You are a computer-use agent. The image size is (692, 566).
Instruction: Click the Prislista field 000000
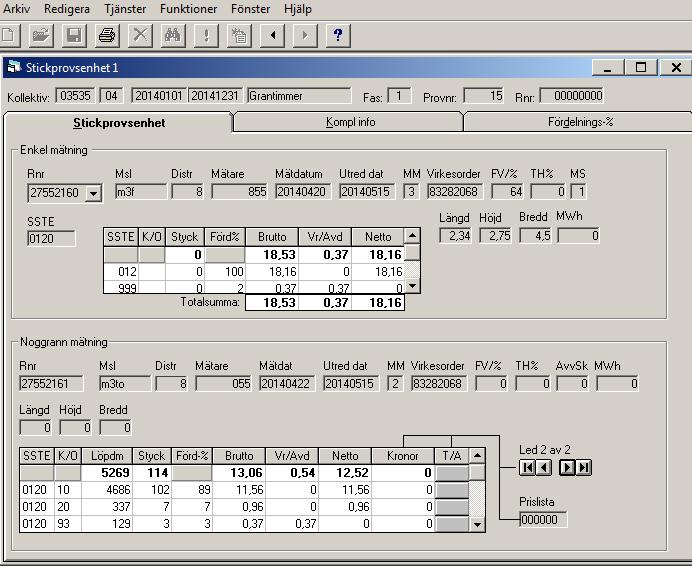(x=543, y=519)
